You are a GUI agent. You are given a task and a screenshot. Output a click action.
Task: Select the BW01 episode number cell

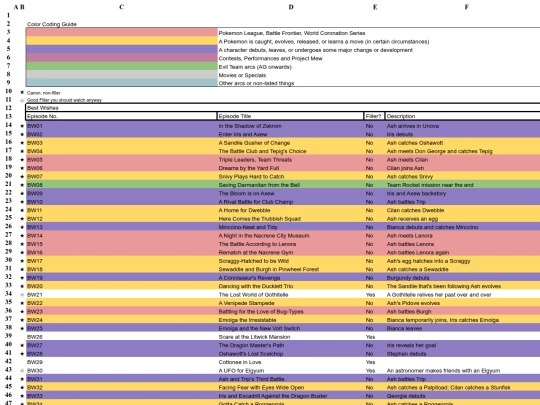click(x=122, y=126)
